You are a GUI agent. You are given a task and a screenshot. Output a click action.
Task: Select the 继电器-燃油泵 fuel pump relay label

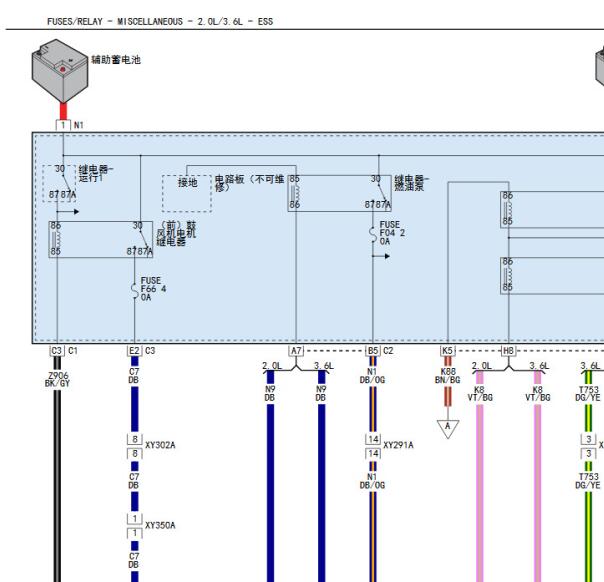(411, 183)
